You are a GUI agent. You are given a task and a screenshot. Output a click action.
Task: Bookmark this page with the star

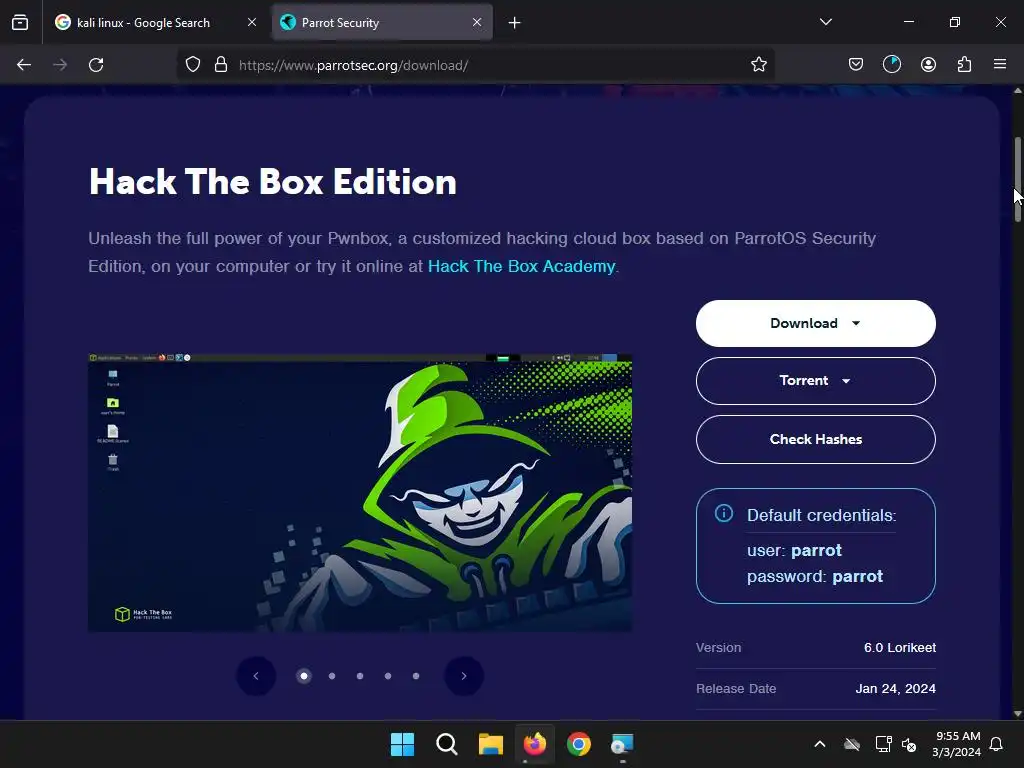758,65
